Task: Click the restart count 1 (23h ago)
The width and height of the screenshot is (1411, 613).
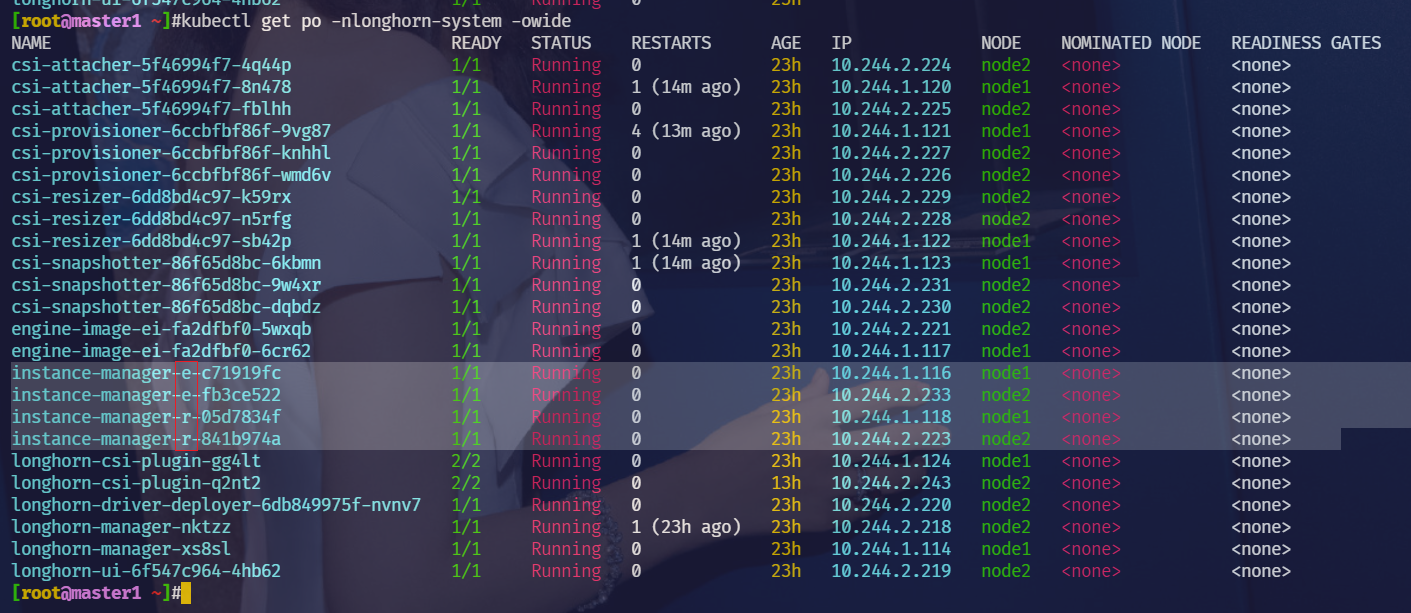Action: coord(686,527)
